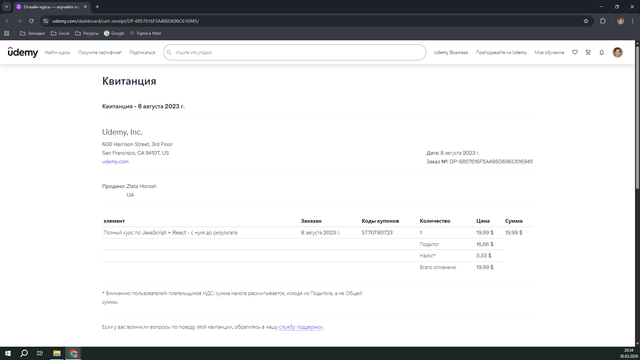Image resolution: width=640 pixels, height=360 pixels.
Task: Open a new browser tab
Action: pyautogui.click(x=97, y=7)
